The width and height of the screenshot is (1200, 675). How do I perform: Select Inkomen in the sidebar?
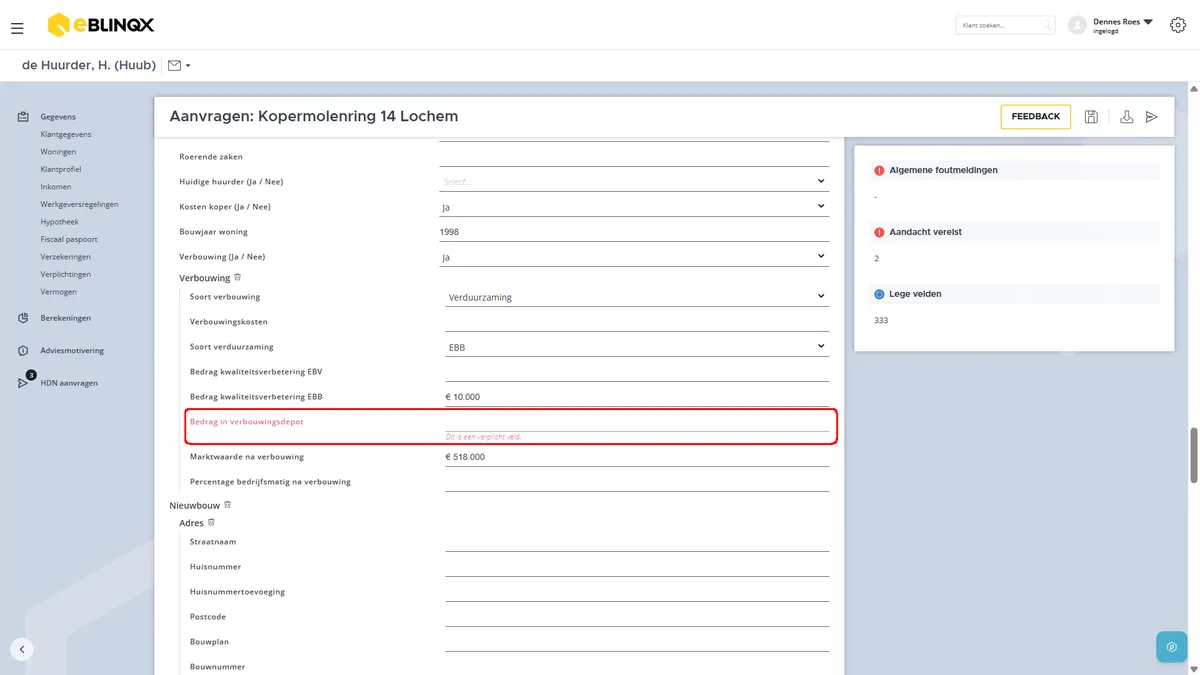(x=56, y=187)
